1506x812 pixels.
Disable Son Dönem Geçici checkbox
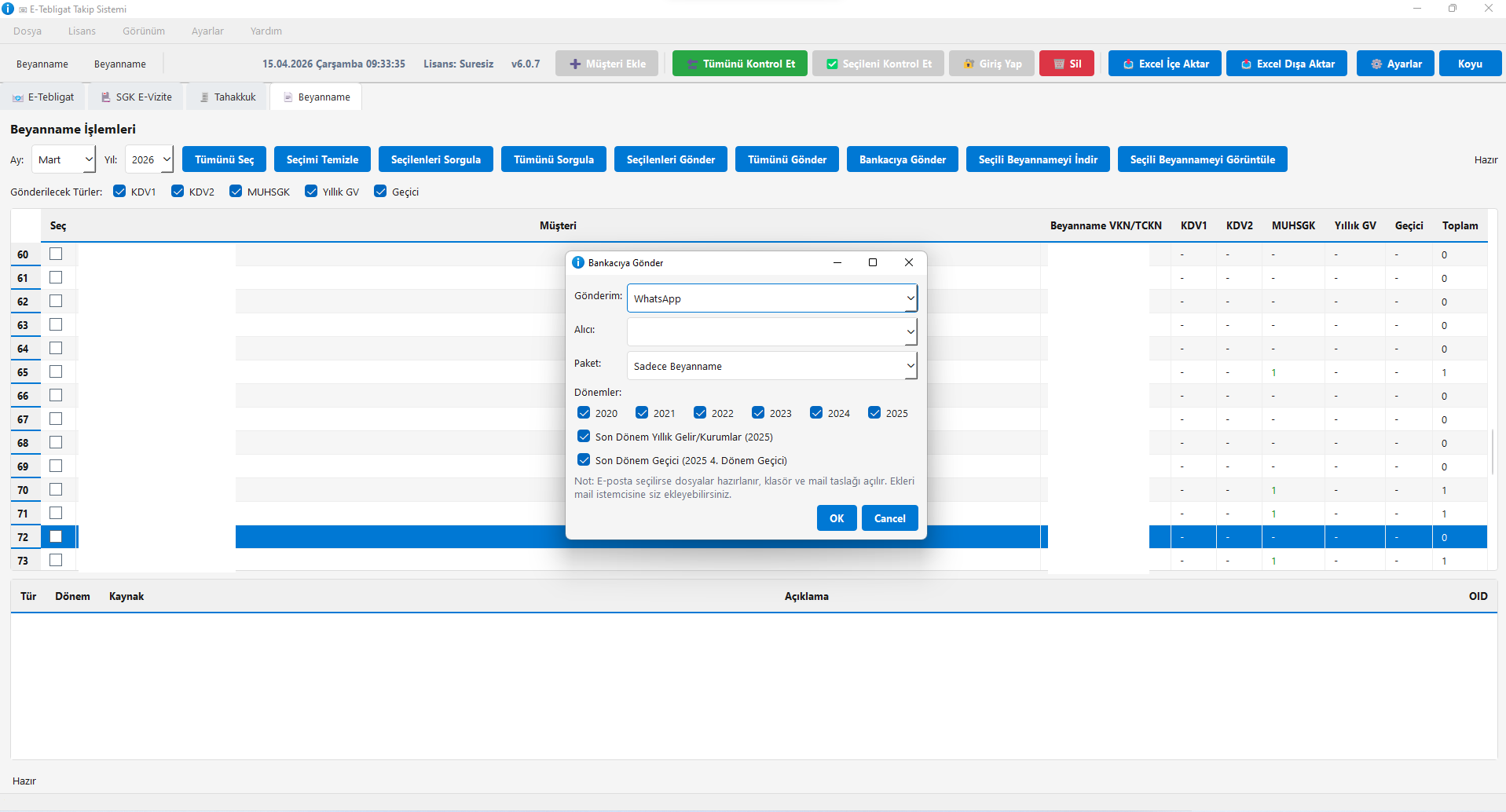[x=584, y=460]
